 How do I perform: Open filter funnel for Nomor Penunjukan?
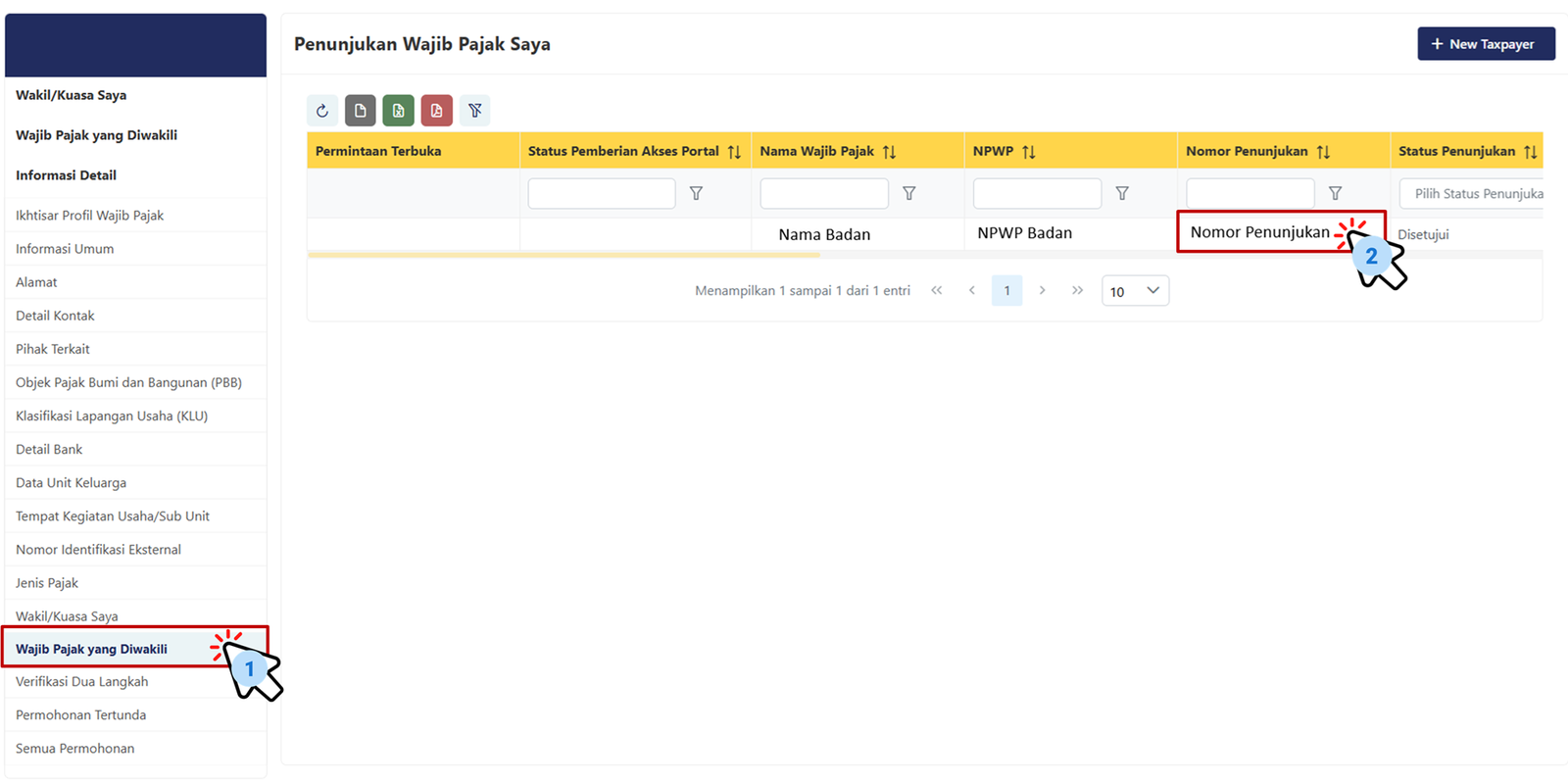1335,194
